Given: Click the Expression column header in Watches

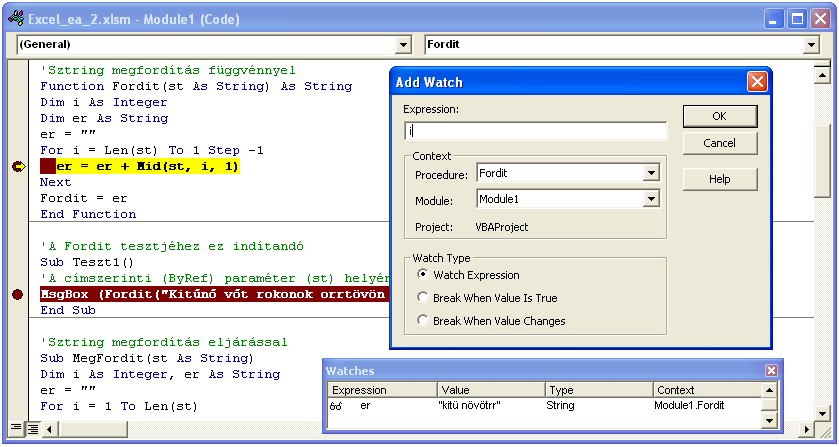Looking at the screenshot, I should coord(382,390).
